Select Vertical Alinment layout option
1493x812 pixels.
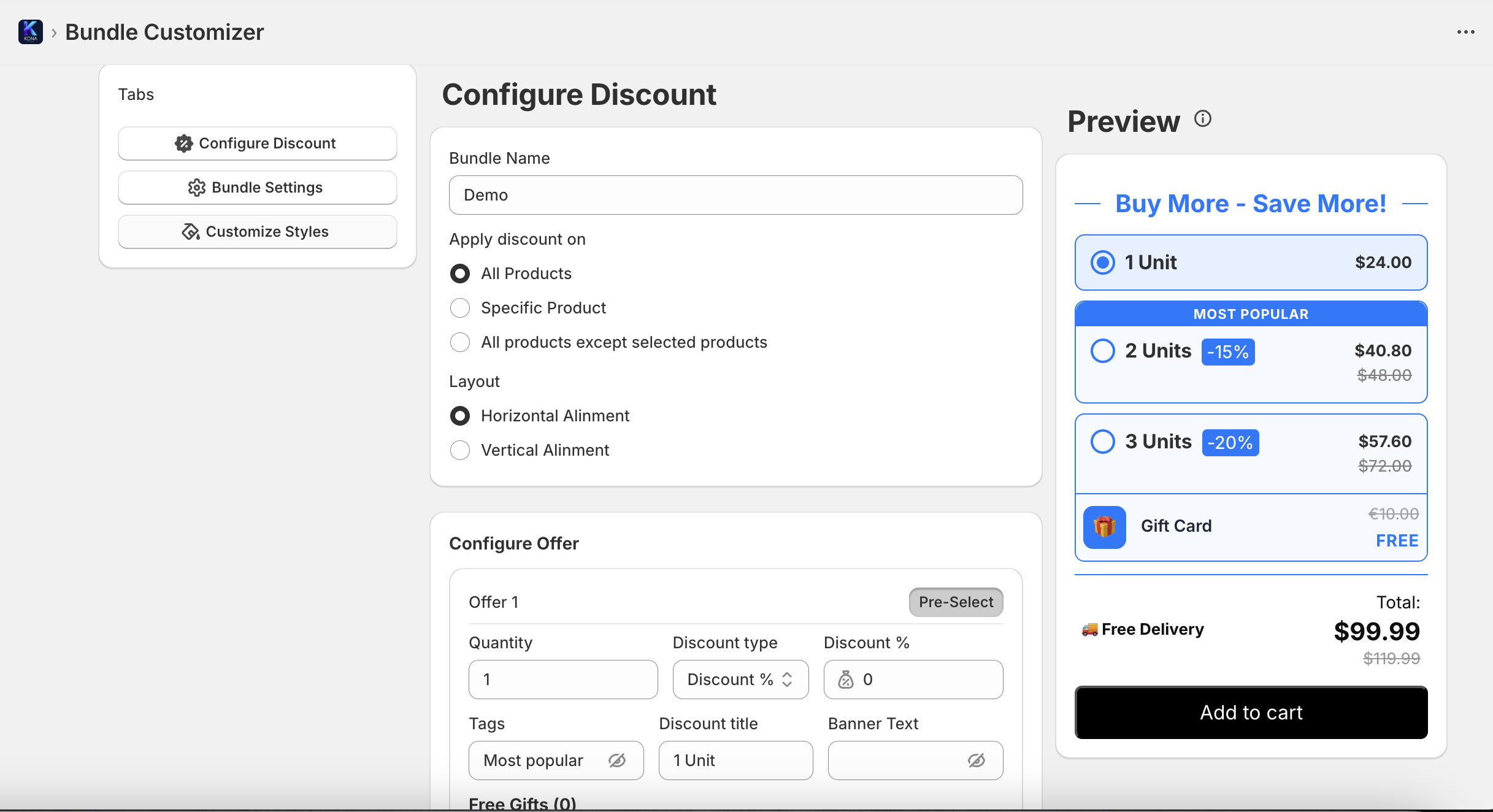tap(460, 450)
